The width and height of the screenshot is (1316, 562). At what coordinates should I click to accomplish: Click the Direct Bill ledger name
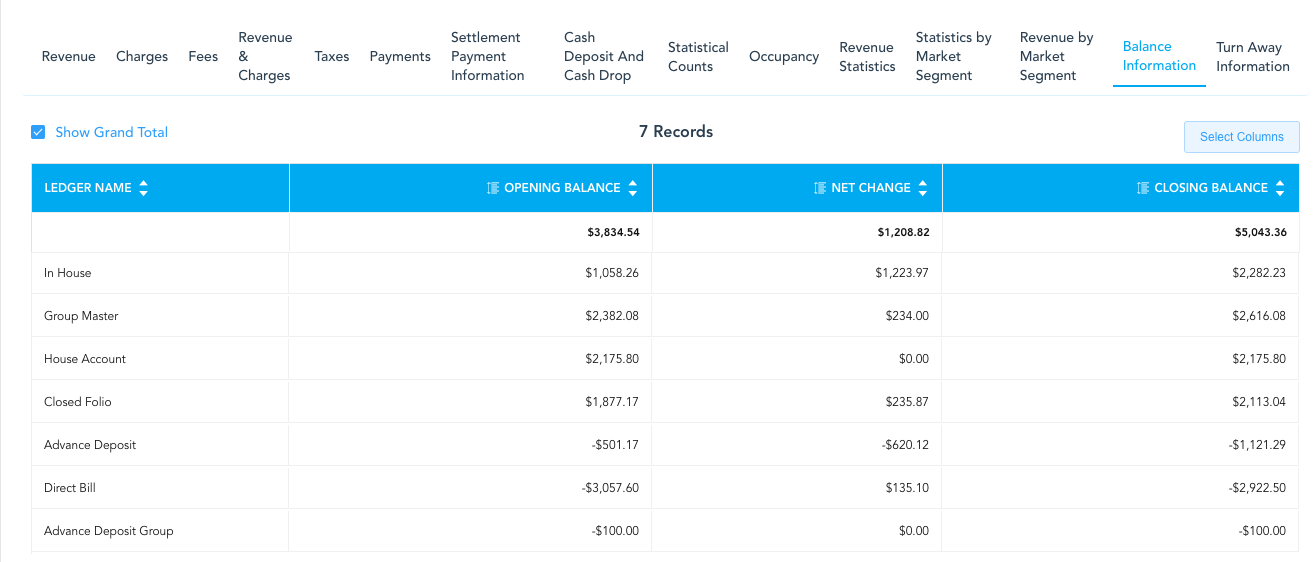coord(70,488)
